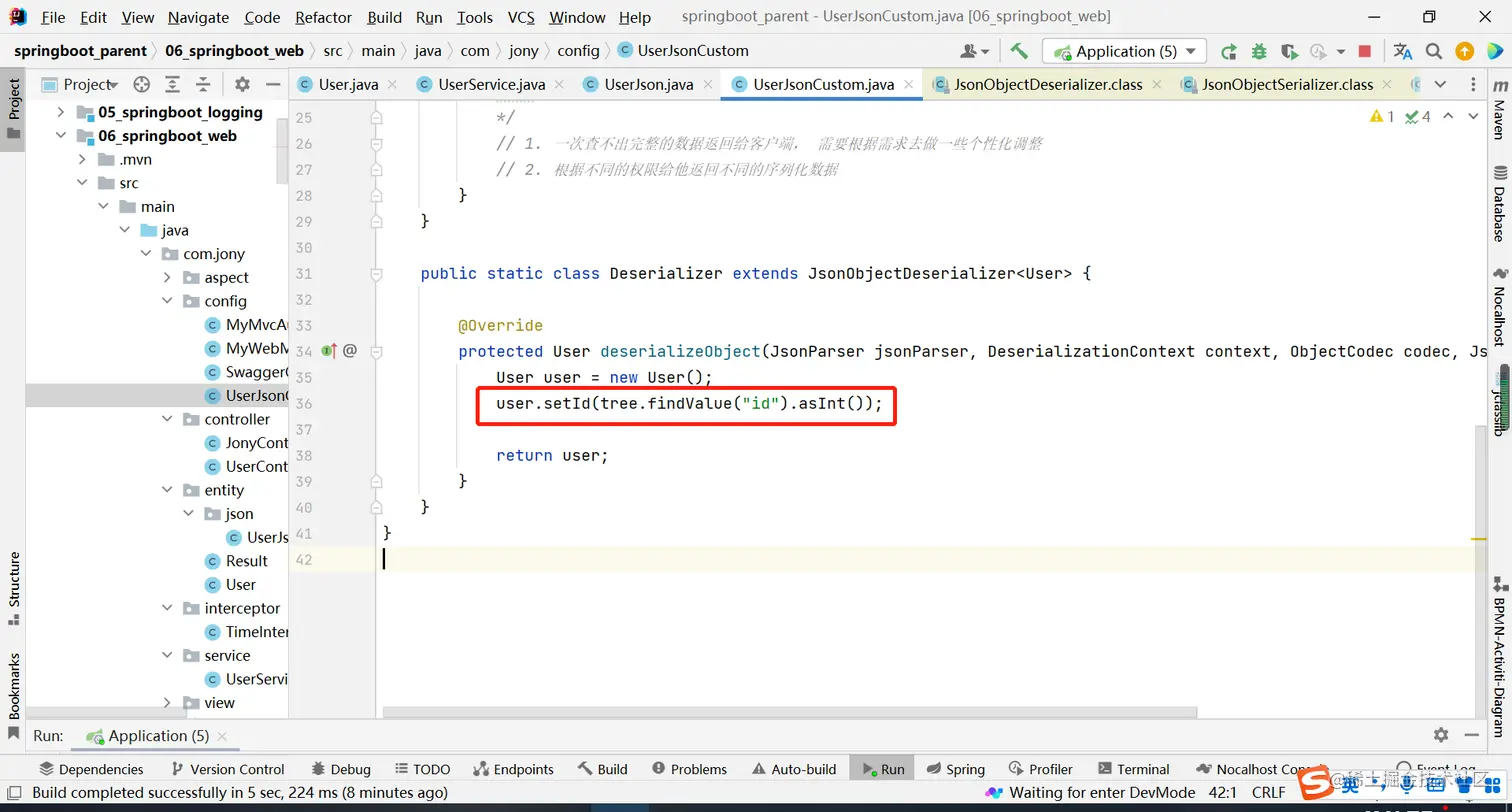The height and width of the screenshot is (812, 1512).
Task: Fold the code block at line 31
Action: click(x=376, y=273)
